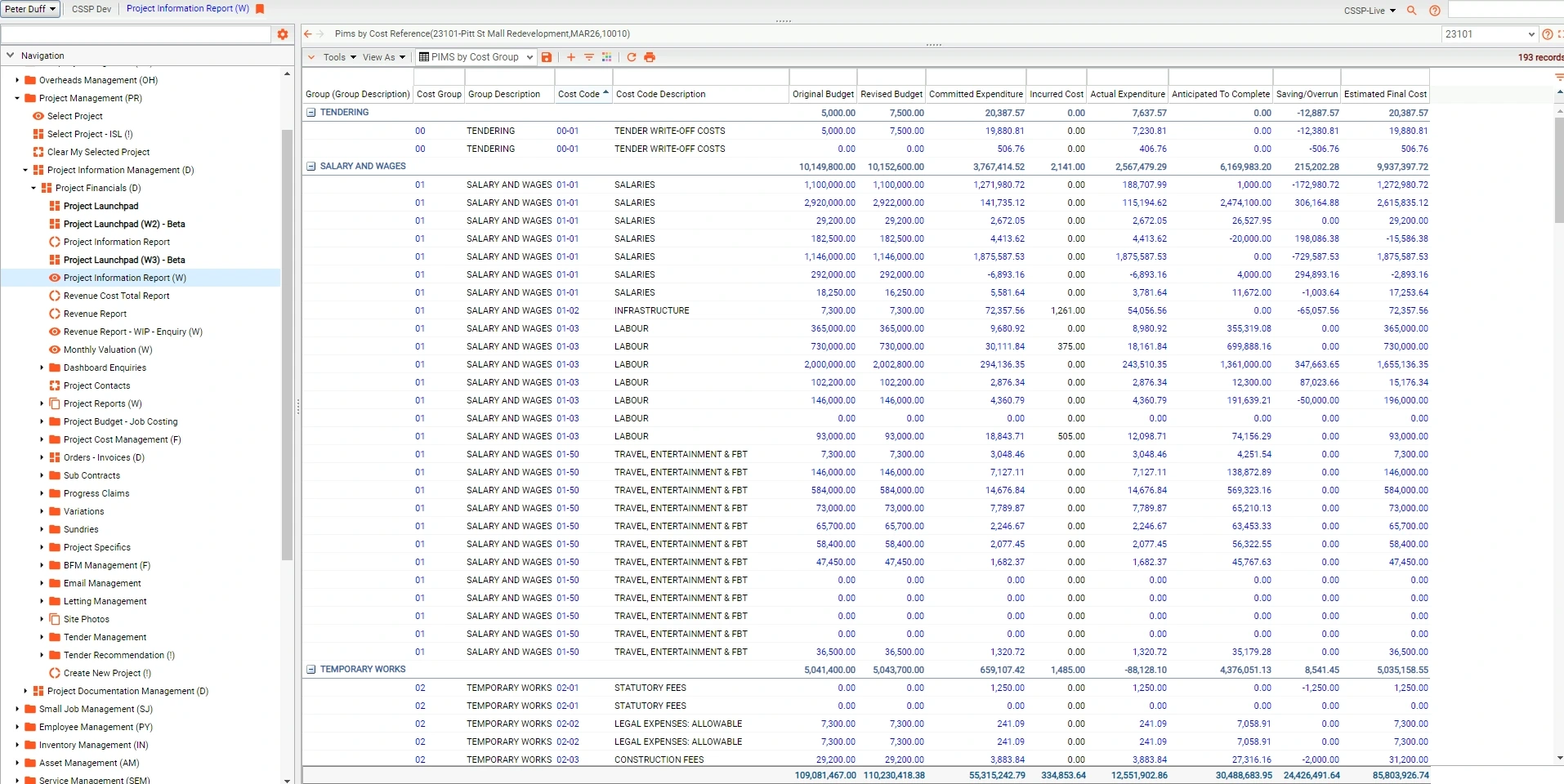This screenshot has height=784, width=1564.
Task: Click the Project Launchpad grid icon
Action: tap(55, 206)
